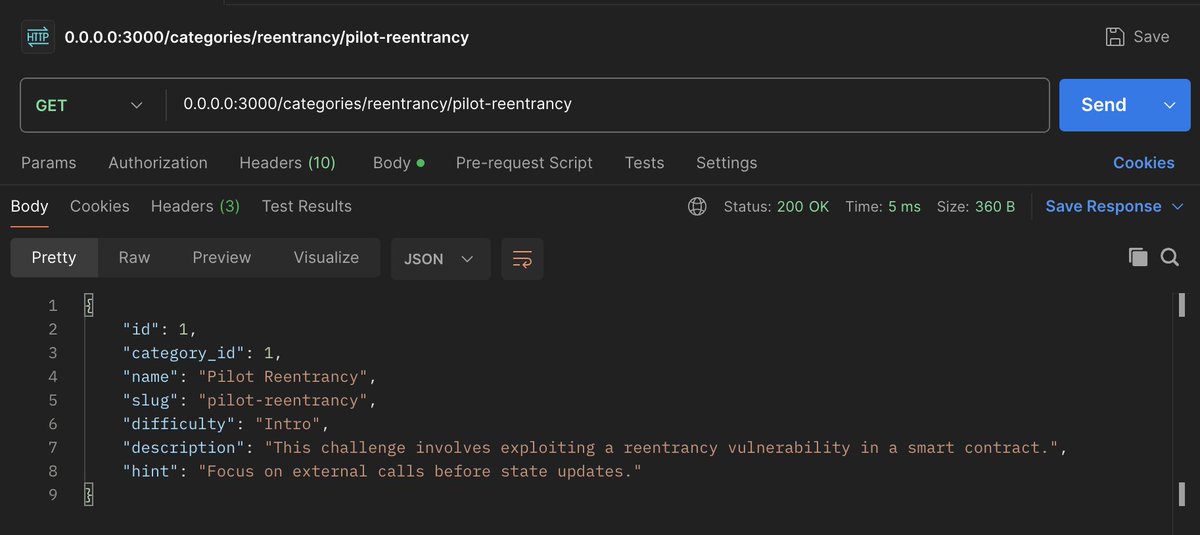1200x535 pixels.
Task: Click the closing brace on line 9
Action: point(88,495)
